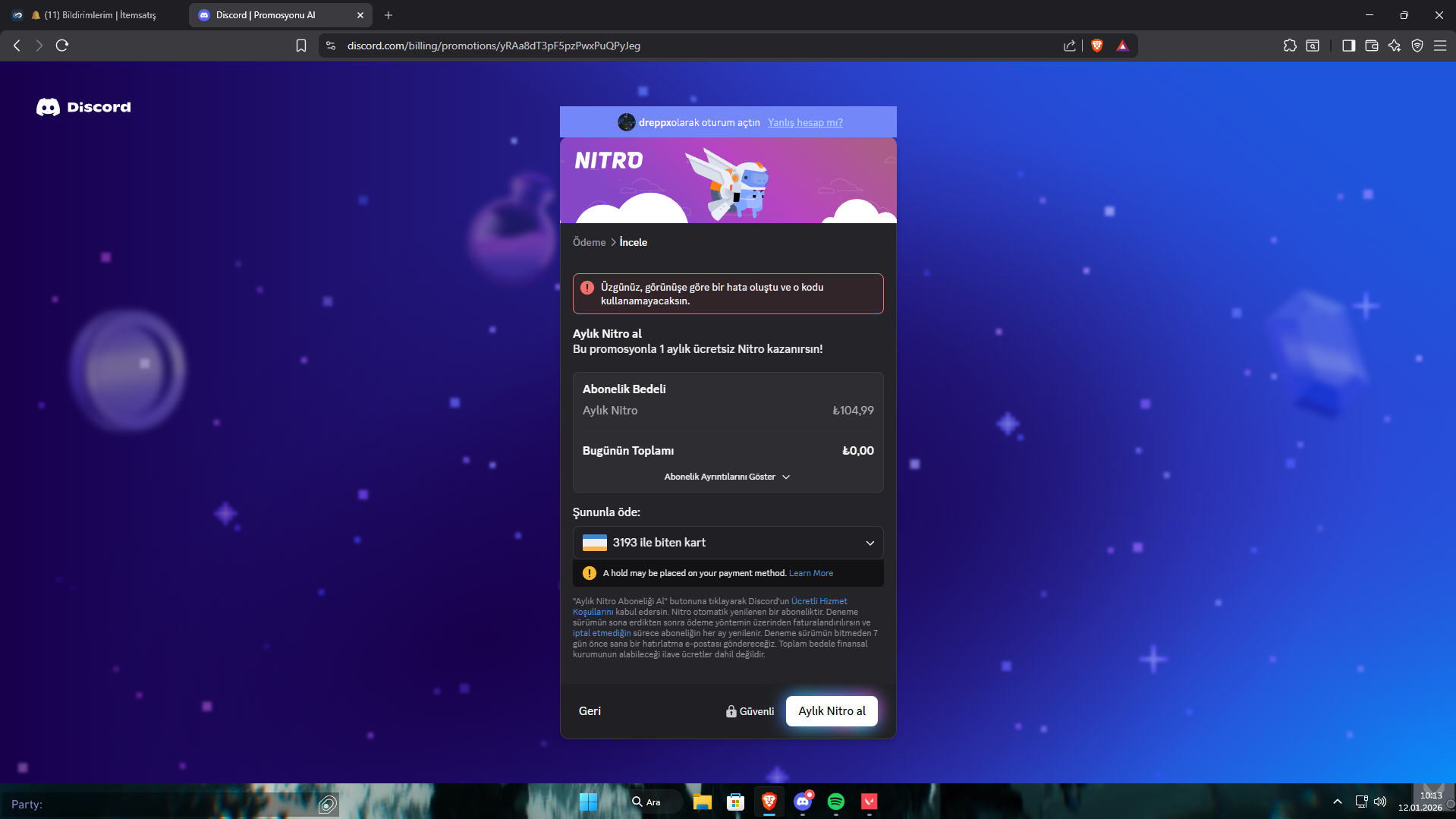Click the 'Bugünün Toplamı' label
This screenshot has height=819, width=1456.
(x=628, y=451)
